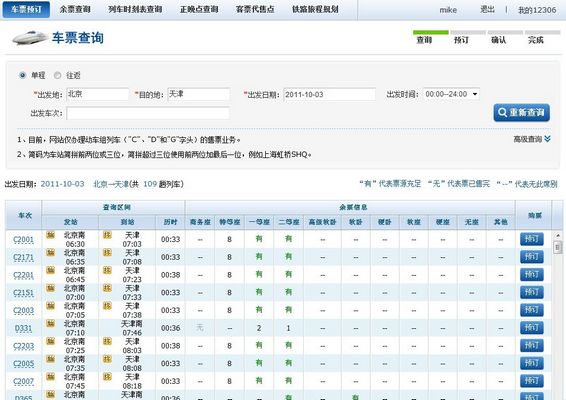Click the results list scrollbar thumb

pos(558,247)
